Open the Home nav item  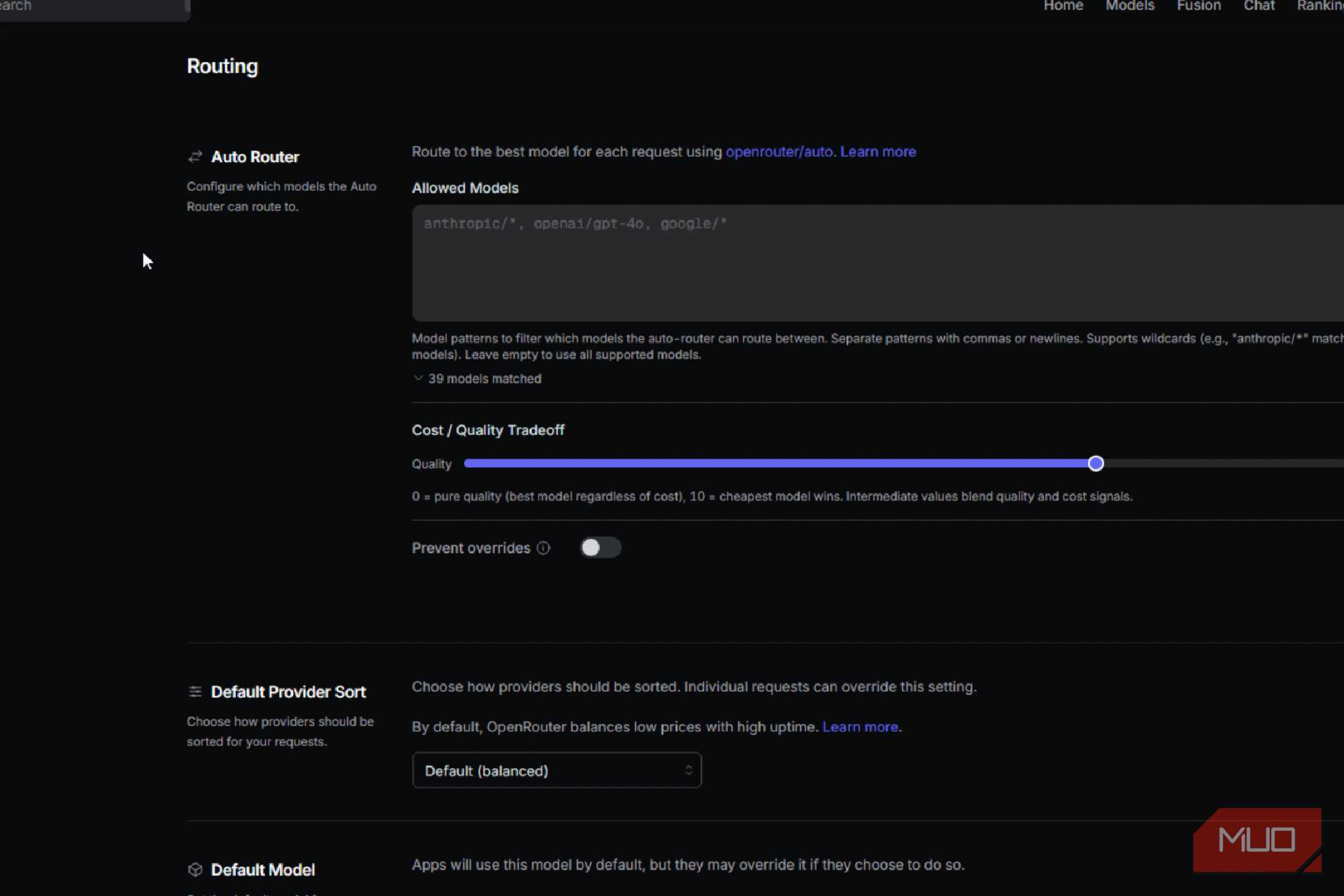[1063, 6]
